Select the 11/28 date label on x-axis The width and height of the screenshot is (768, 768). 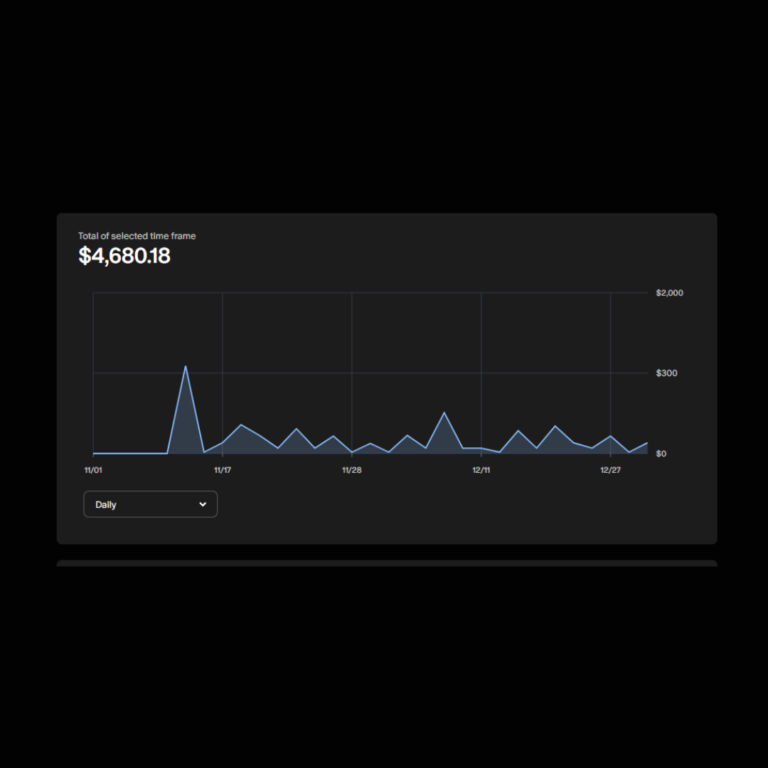point(351,470)
